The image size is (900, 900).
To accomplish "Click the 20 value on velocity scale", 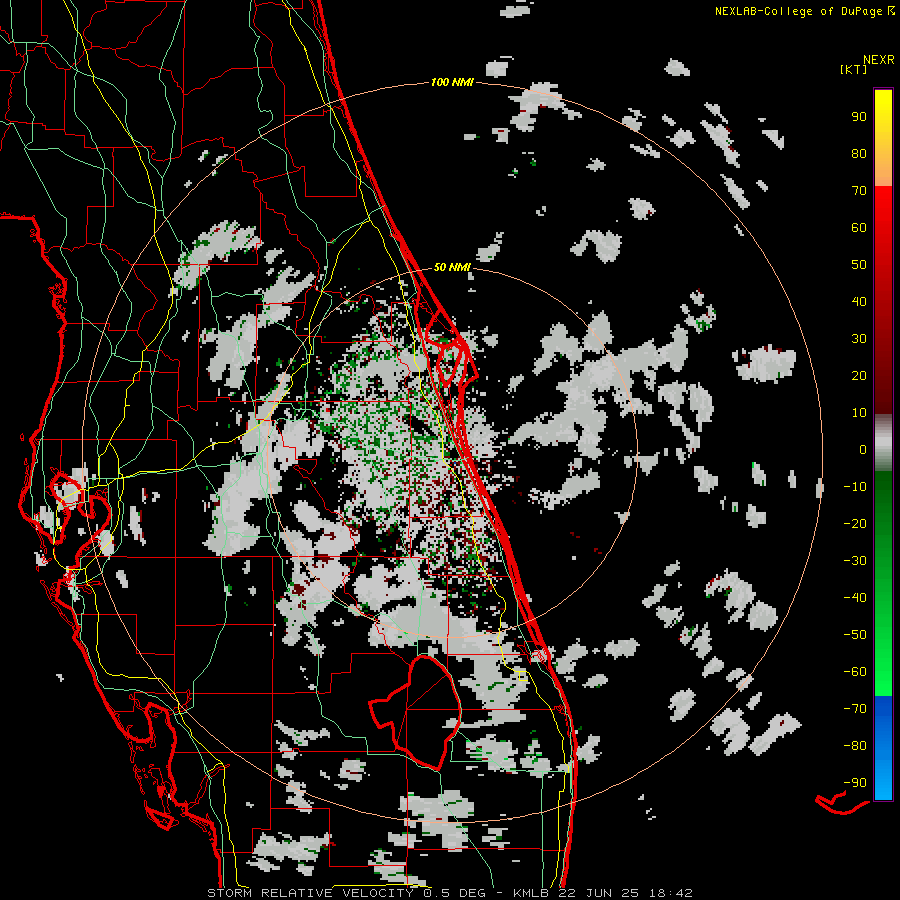I will pos(859,375).
